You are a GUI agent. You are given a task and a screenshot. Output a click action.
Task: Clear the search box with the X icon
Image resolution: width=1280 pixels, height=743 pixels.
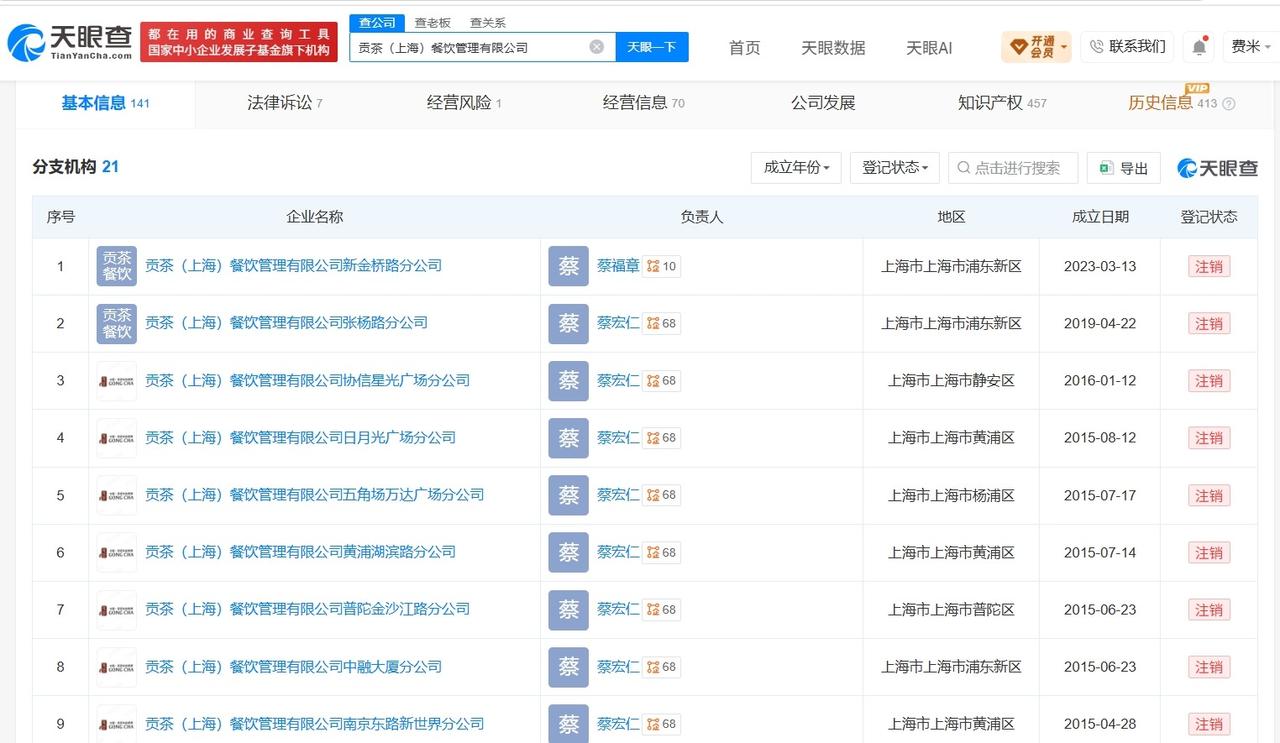597,47
